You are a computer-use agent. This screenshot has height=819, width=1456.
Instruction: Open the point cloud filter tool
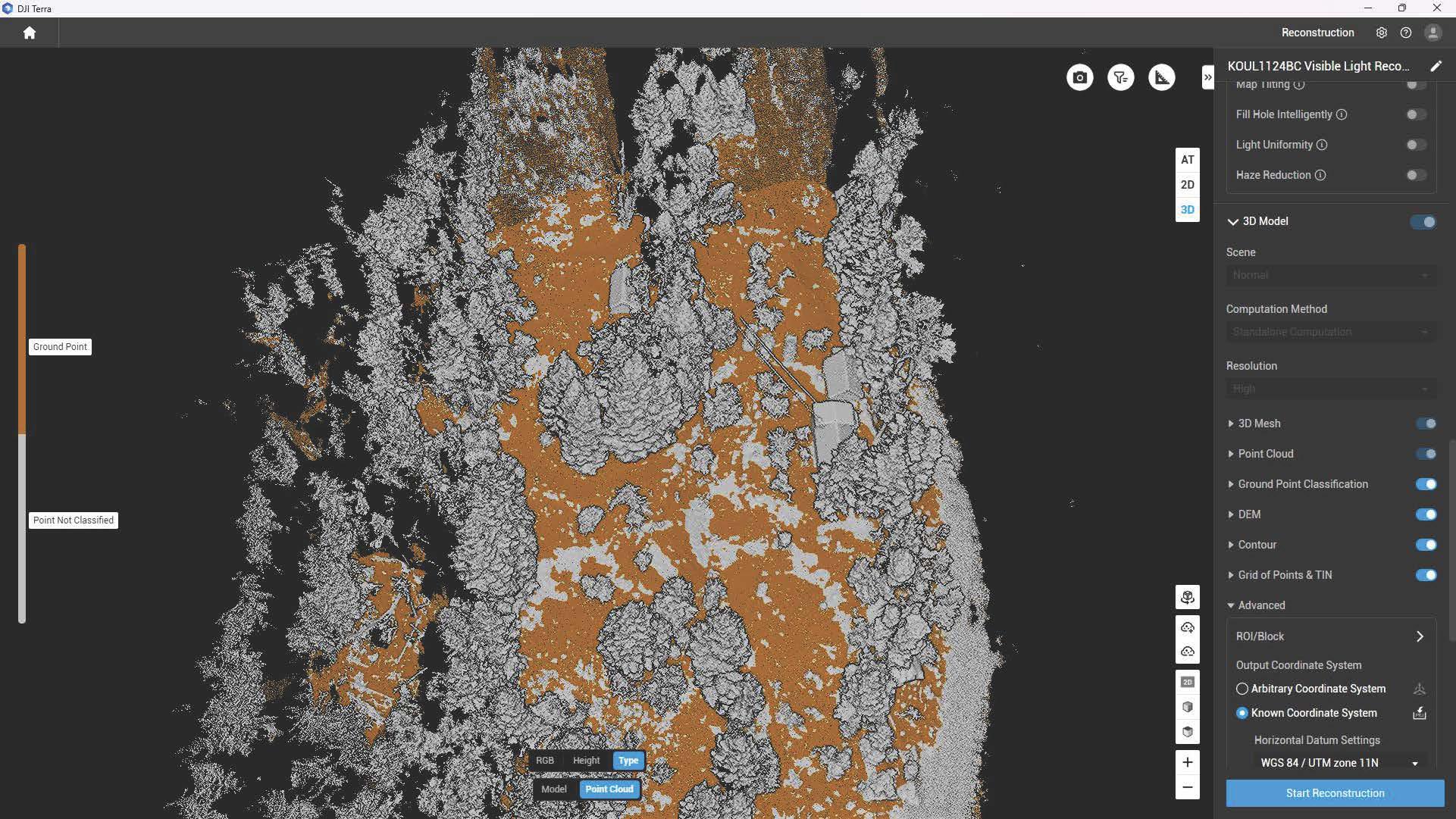pyautogui.click(x=1120, y=77)
